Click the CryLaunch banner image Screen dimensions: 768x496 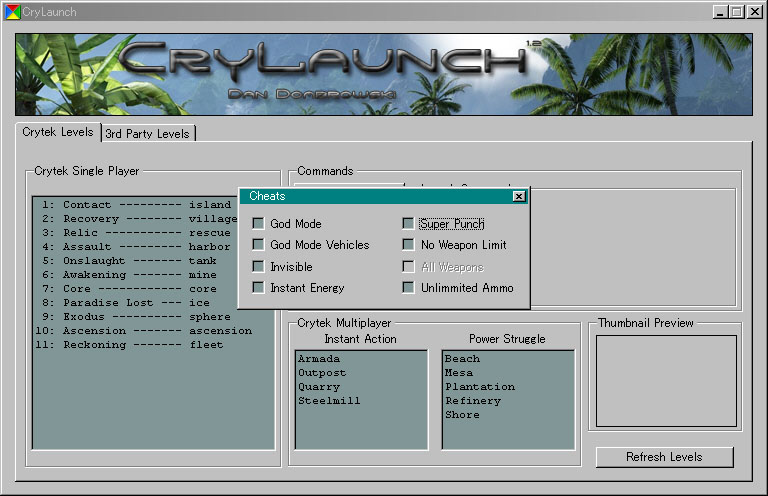click(384, 74)
